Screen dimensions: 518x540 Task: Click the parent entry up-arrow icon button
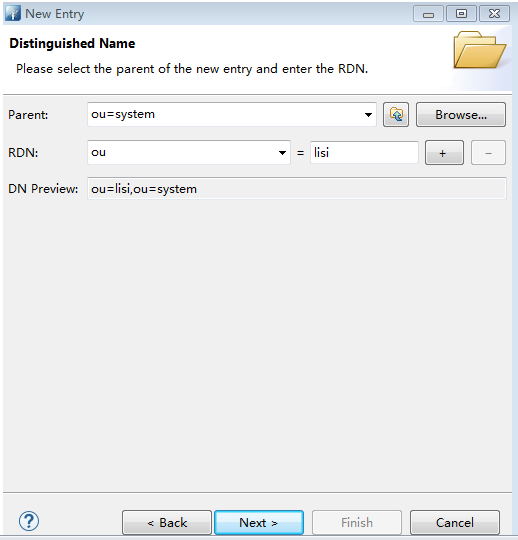[396, 114]
